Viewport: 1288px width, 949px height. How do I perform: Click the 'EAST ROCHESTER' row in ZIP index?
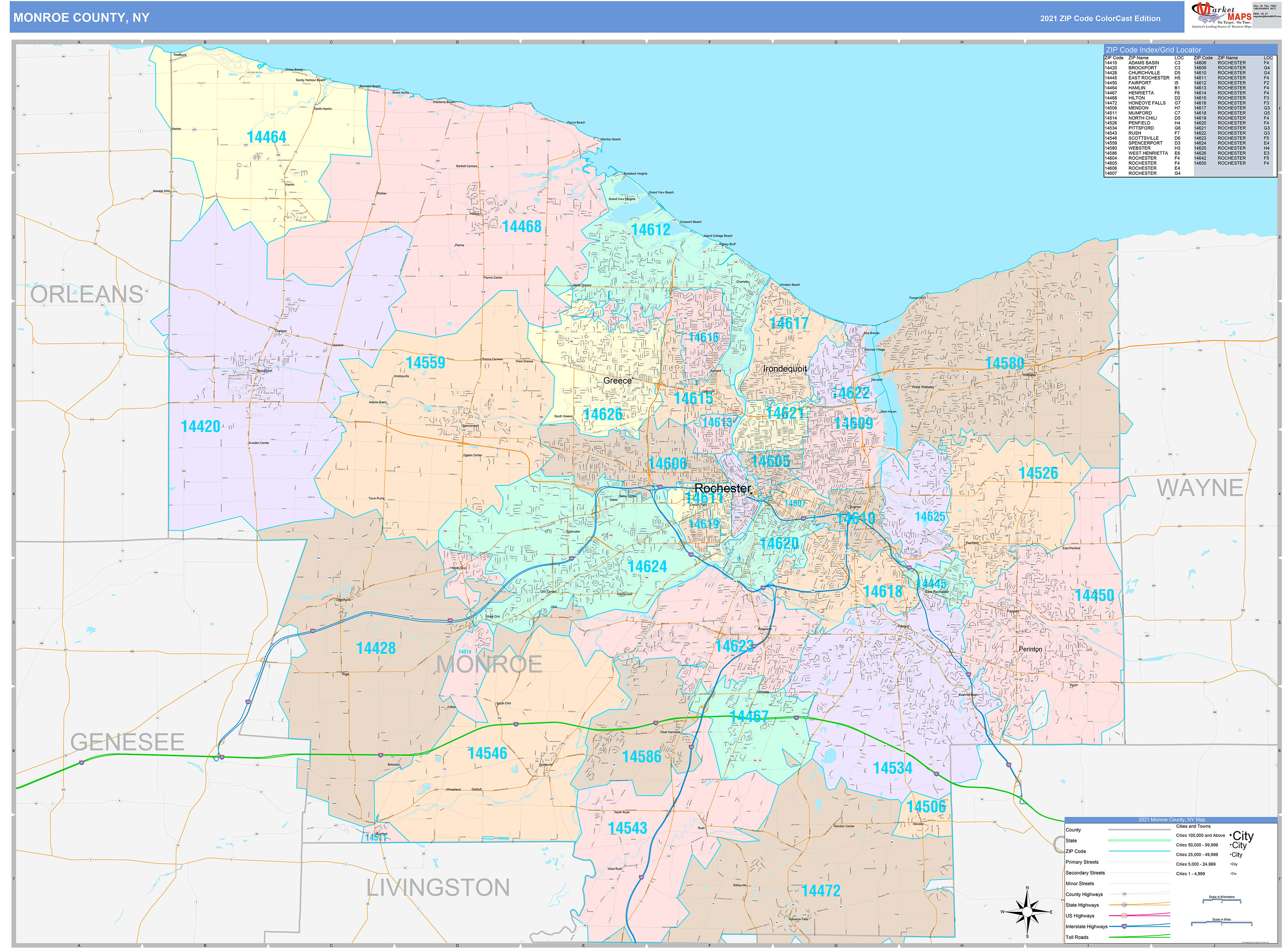pyautogui.click(x=1143, y=78)
